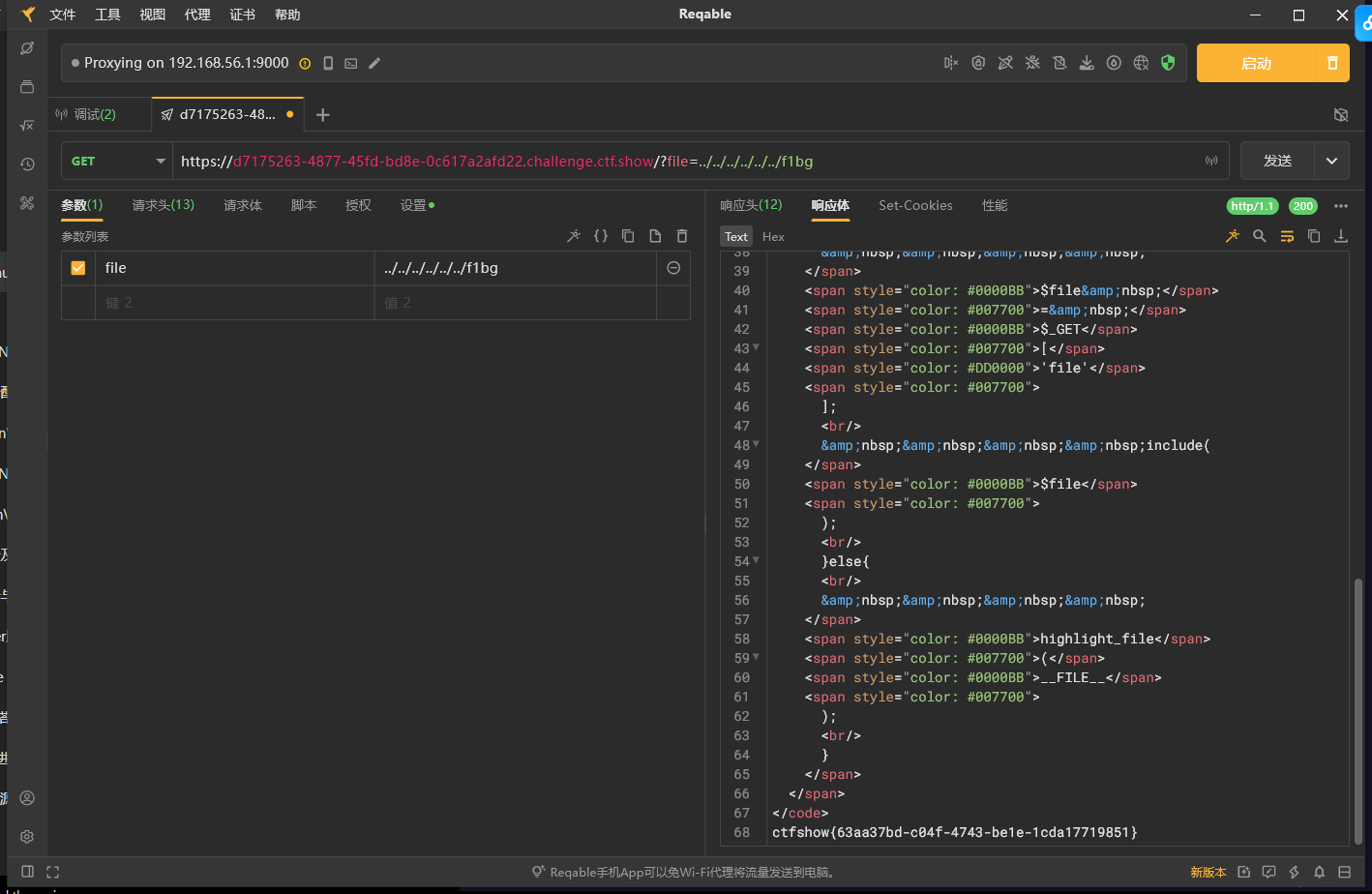Toggle the crossed-out bug breakpoint icon
The image size is (1372, 894).
1032,63
